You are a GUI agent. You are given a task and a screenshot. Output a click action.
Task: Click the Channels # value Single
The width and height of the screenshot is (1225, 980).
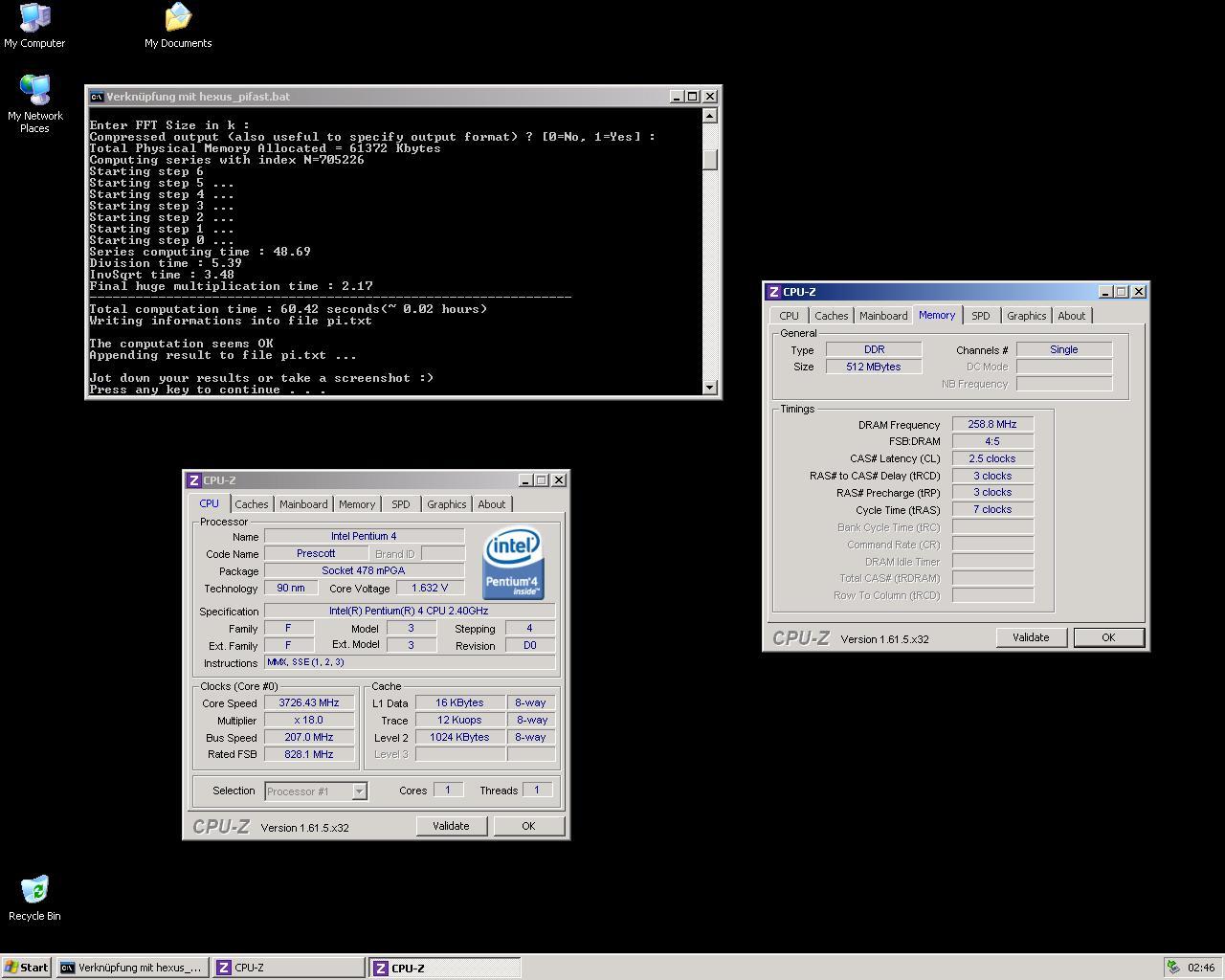pos(1064,349)
